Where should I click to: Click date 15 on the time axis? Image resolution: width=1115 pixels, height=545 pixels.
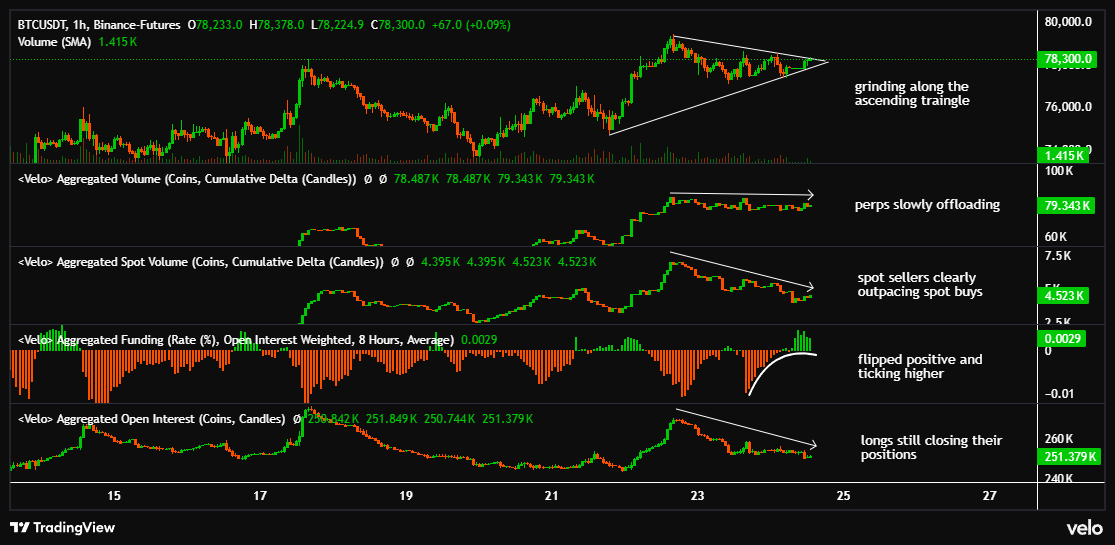tap(114, 495)
